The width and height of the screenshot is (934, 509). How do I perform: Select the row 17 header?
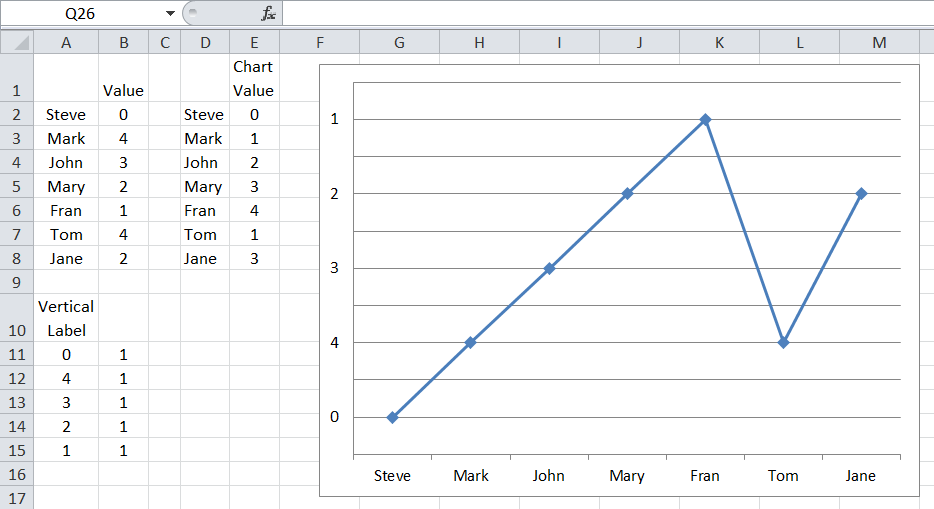click(16, 498)
